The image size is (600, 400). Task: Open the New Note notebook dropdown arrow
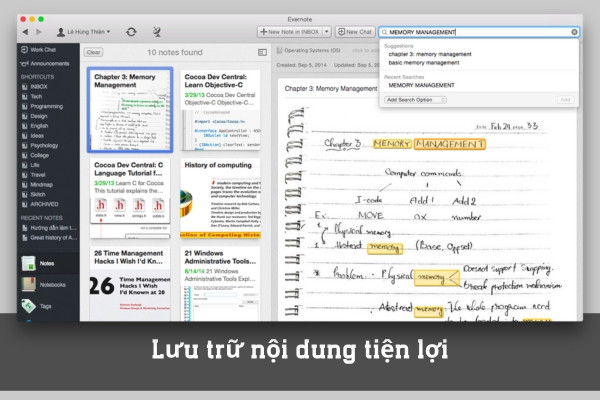pos(326,32)
